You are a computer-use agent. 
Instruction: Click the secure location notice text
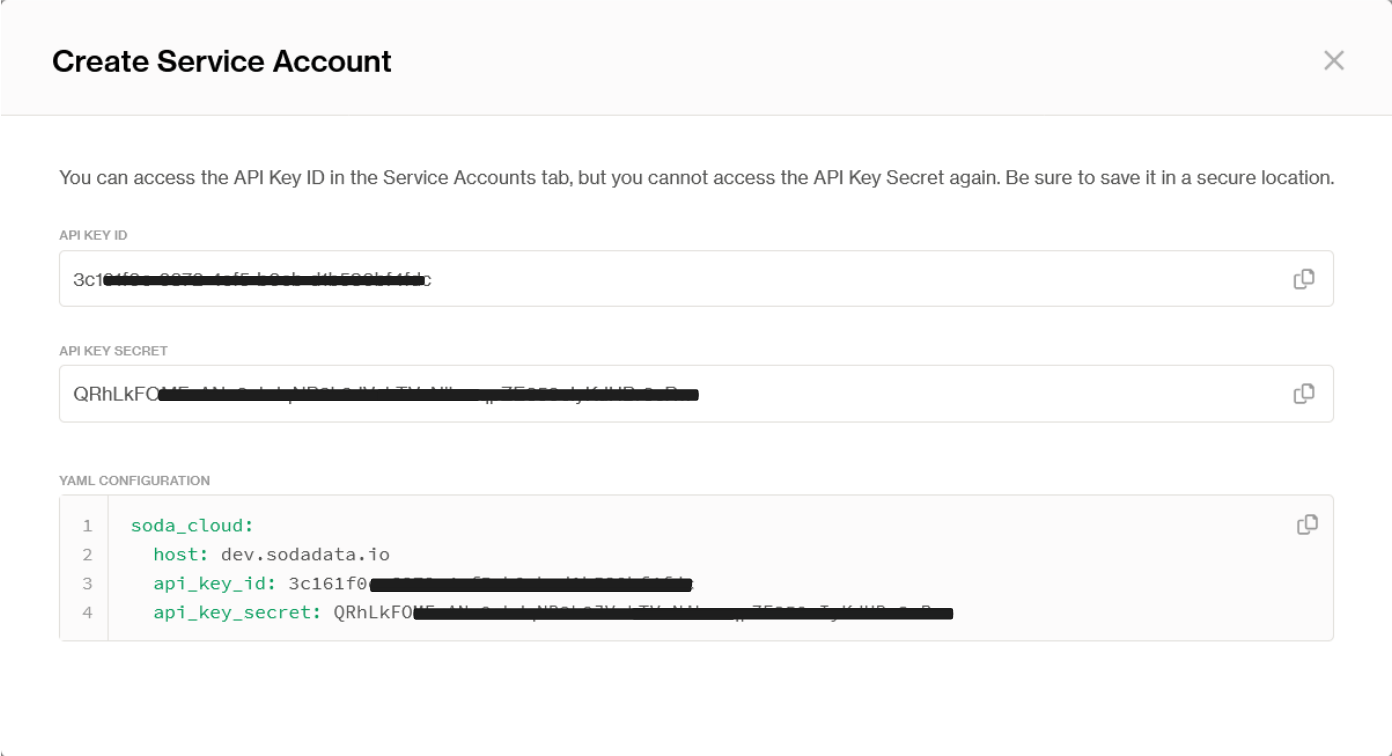click(x=696, y=179)
